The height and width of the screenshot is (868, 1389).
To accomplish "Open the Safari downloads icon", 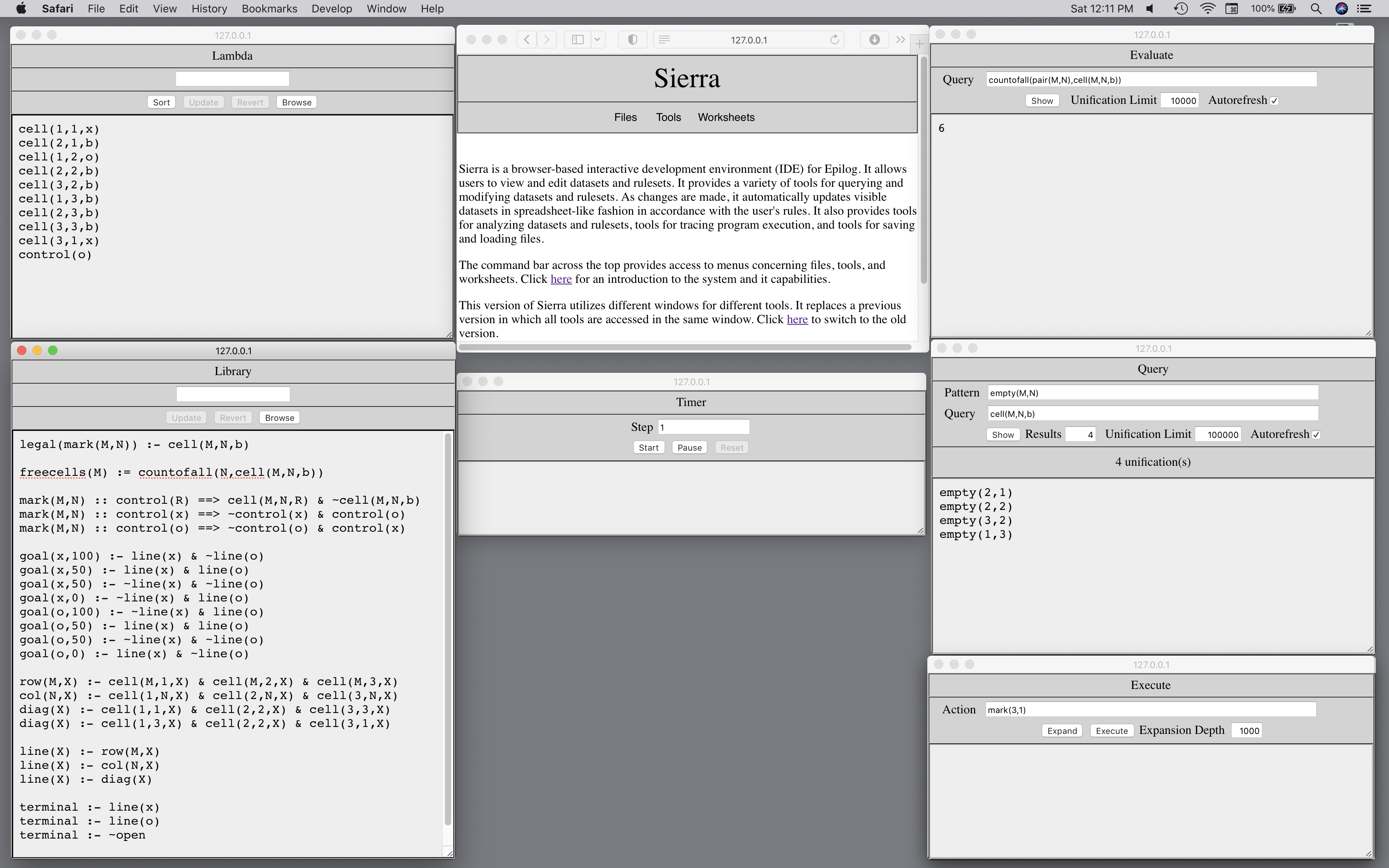I will coord(874,40).
